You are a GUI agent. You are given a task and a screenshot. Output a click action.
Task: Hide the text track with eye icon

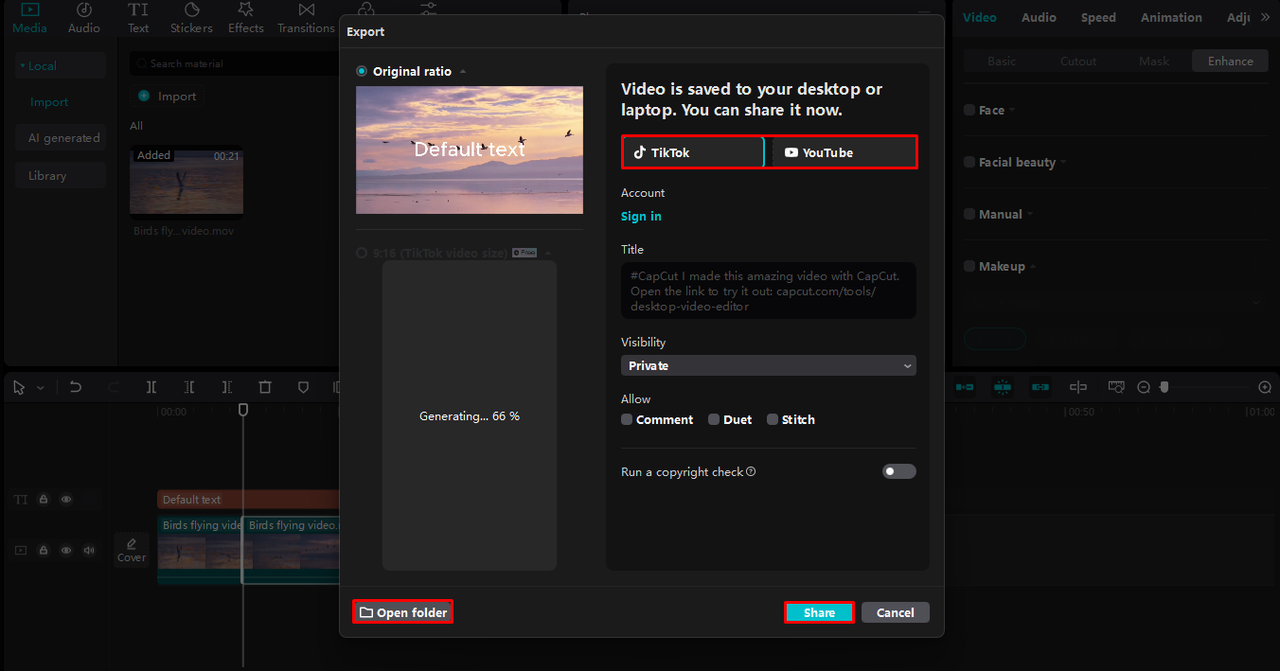(66, 499)
